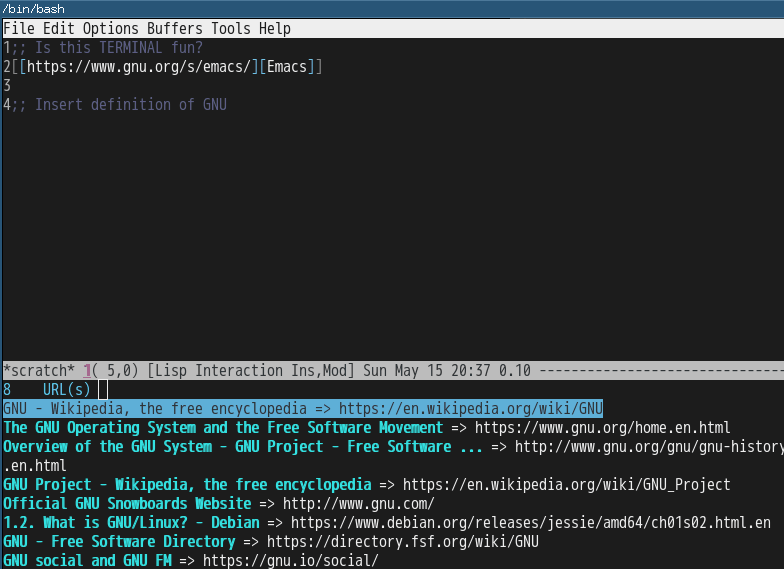Click the *scratch* buffer name in mode line
784x569 pixels.
click(38, 370)
